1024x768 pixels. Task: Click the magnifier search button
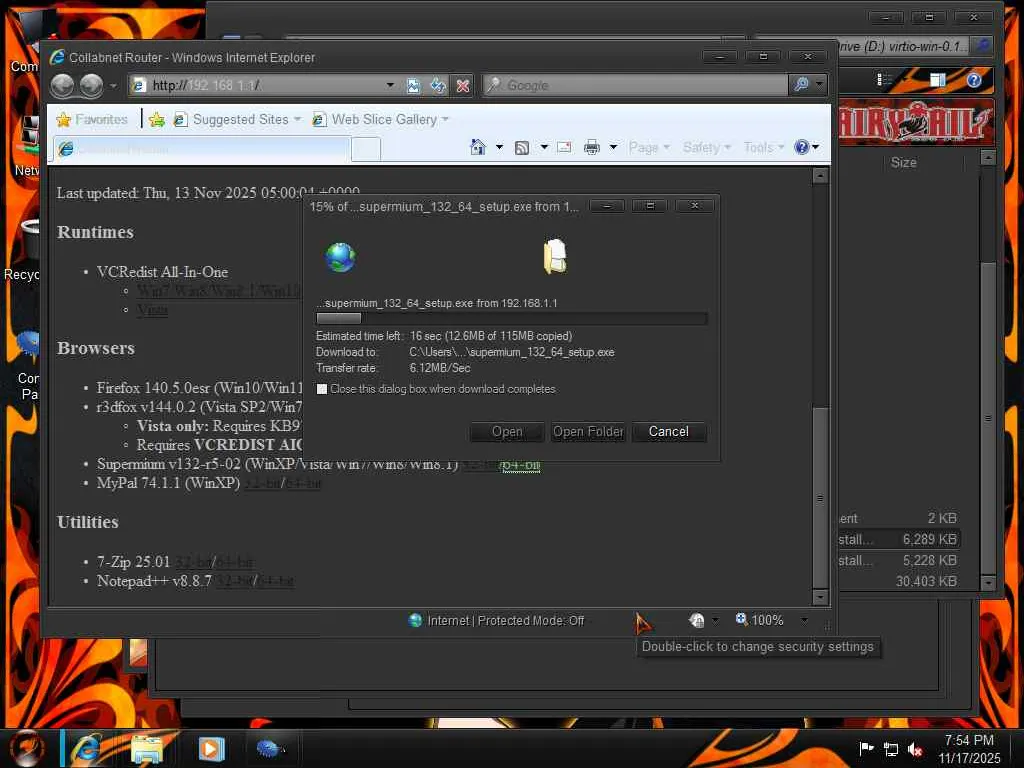[801, 84]
